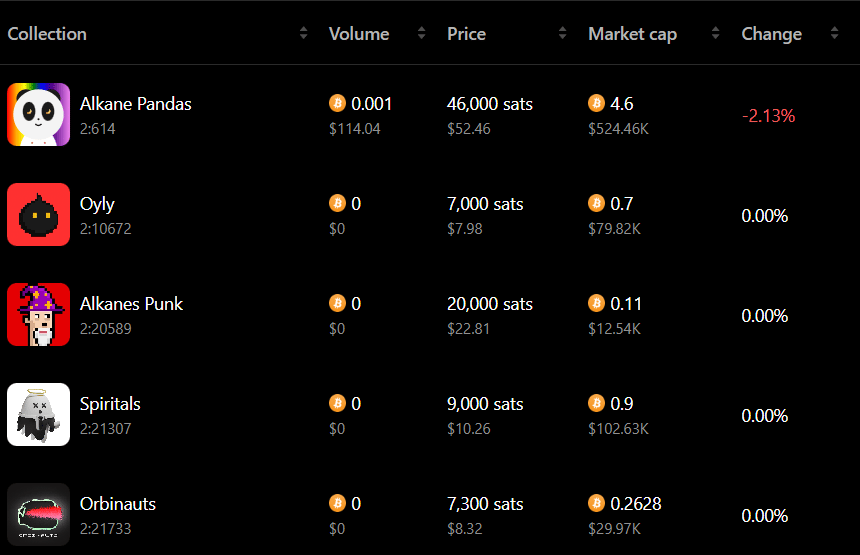Open the Alkane Pandas collection thumbnail

click(38, 115)
